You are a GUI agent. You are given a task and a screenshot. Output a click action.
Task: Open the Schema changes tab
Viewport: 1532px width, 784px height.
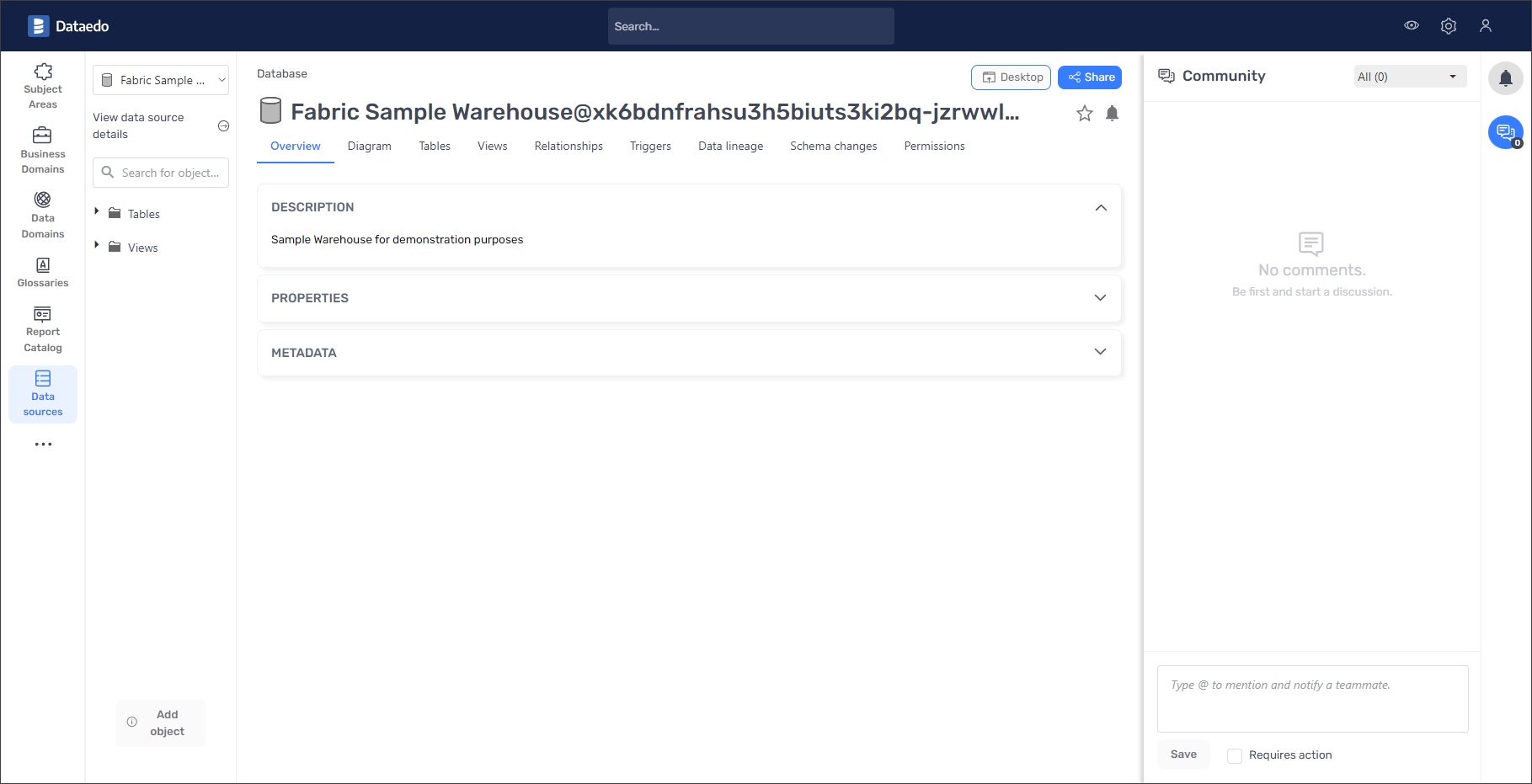[x=834, y=147]
